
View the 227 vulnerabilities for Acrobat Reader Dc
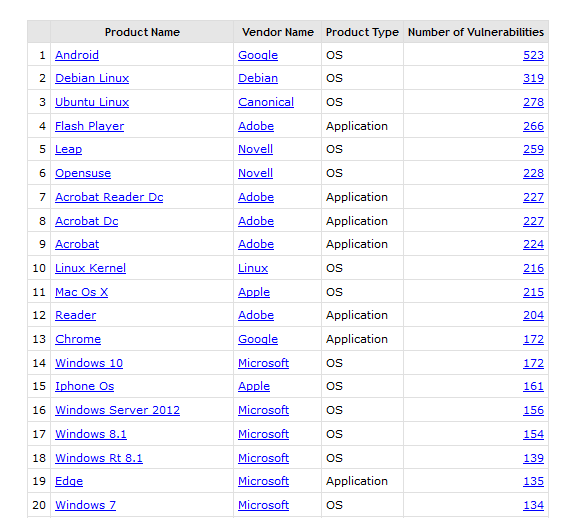point(534,197)
